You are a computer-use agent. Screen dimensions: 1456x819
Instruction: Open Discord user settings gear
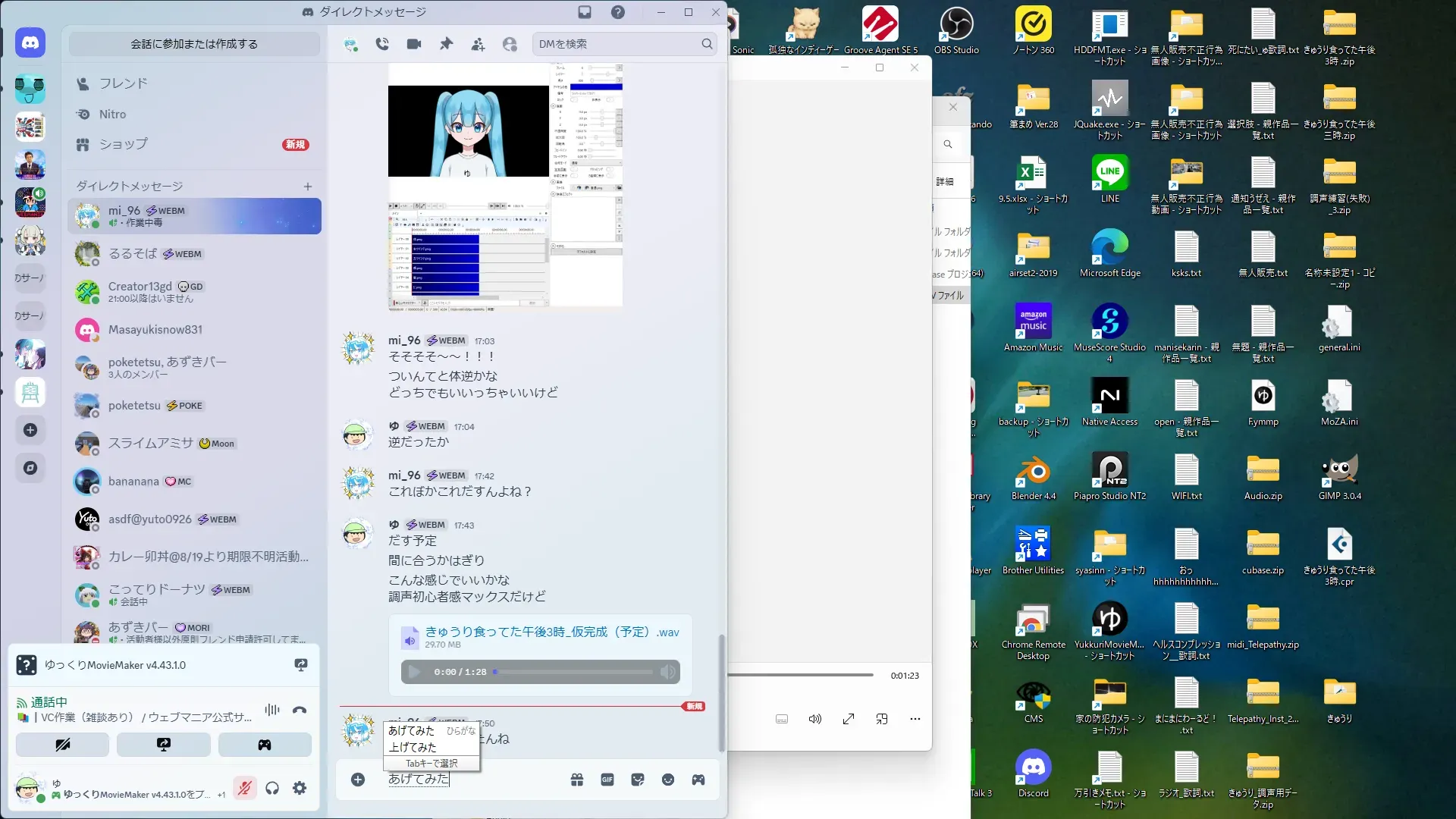[300, 789]
